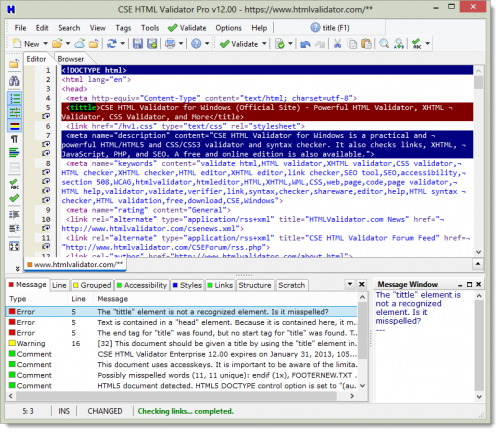500x433 pixels.
Task: Switch to the Browser tab
Action: click(x=71, y=59)
